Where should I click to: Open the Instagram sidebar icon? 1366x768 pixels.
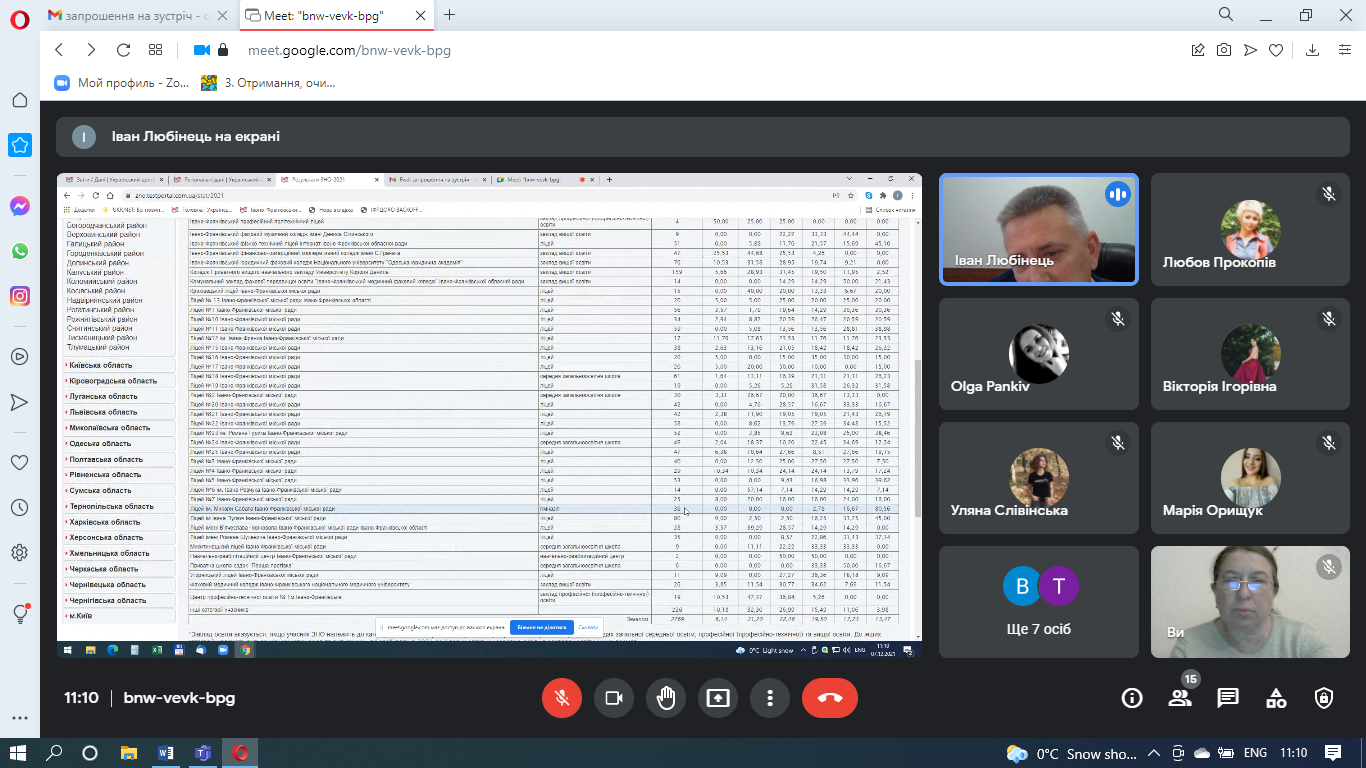click(x=20, y=296)
